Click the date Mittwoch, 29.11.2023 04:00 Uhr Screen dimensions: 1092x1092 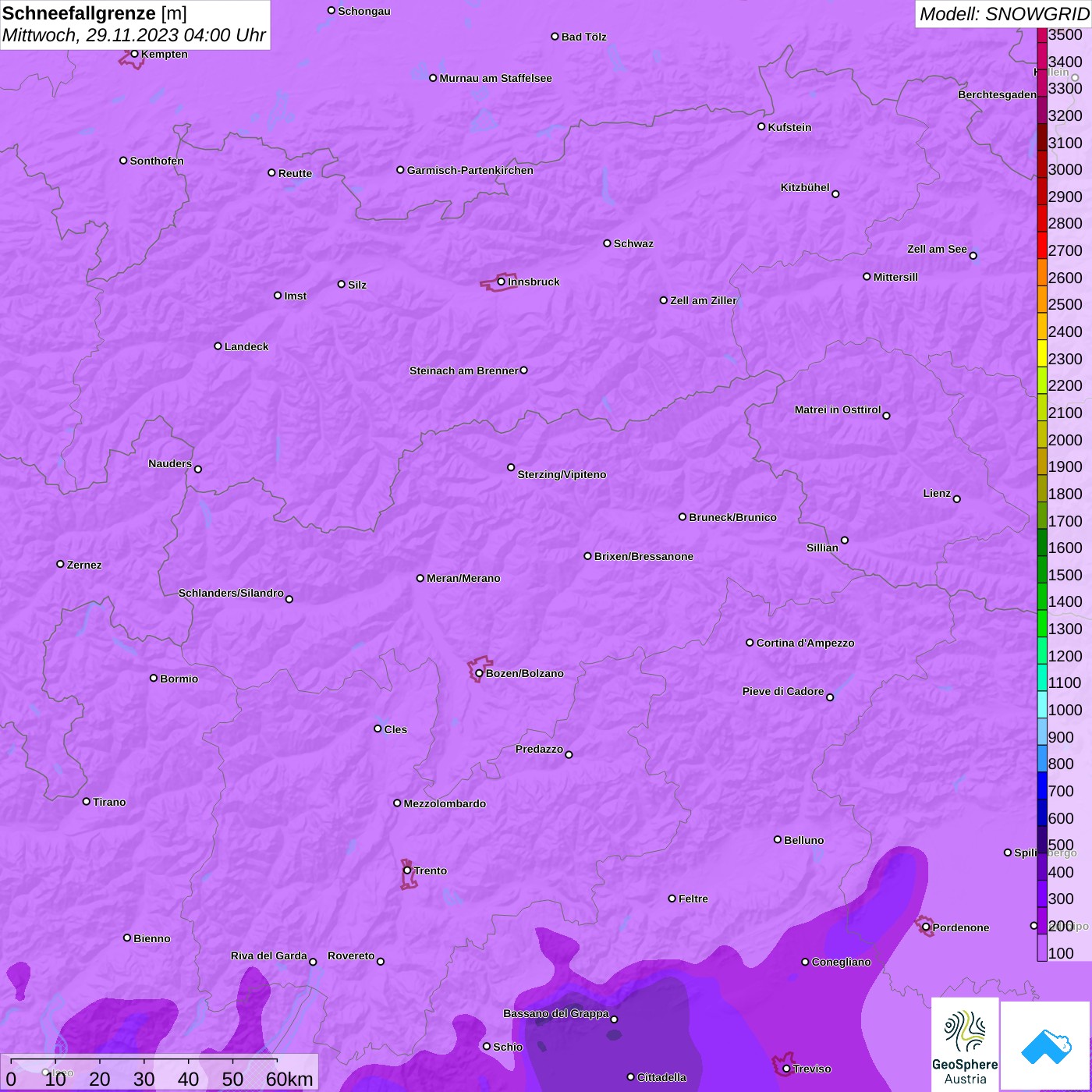click(x=134, y=35)
